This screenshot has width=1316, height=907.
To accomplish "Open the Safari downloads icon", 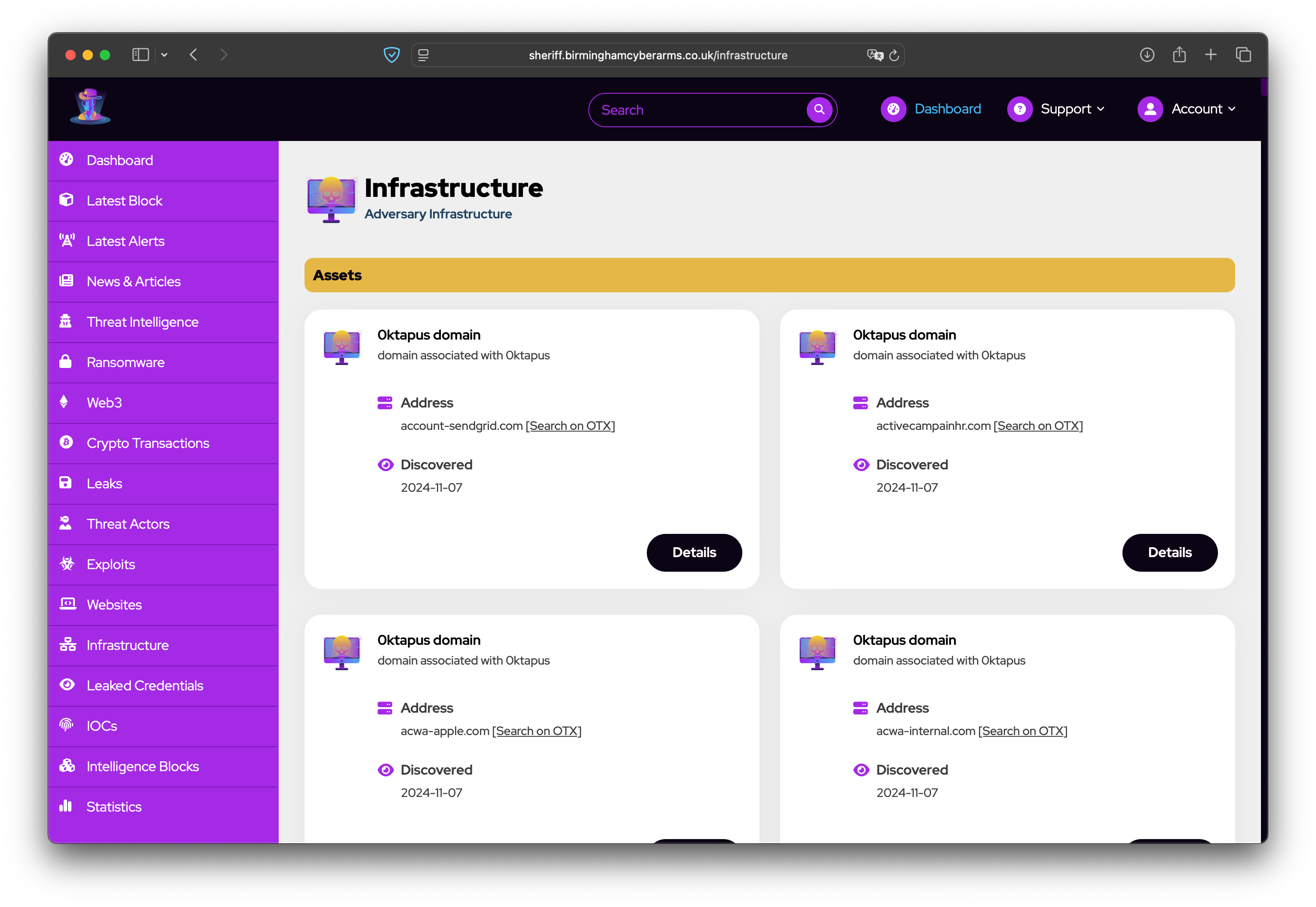I will coord(1147,55).
